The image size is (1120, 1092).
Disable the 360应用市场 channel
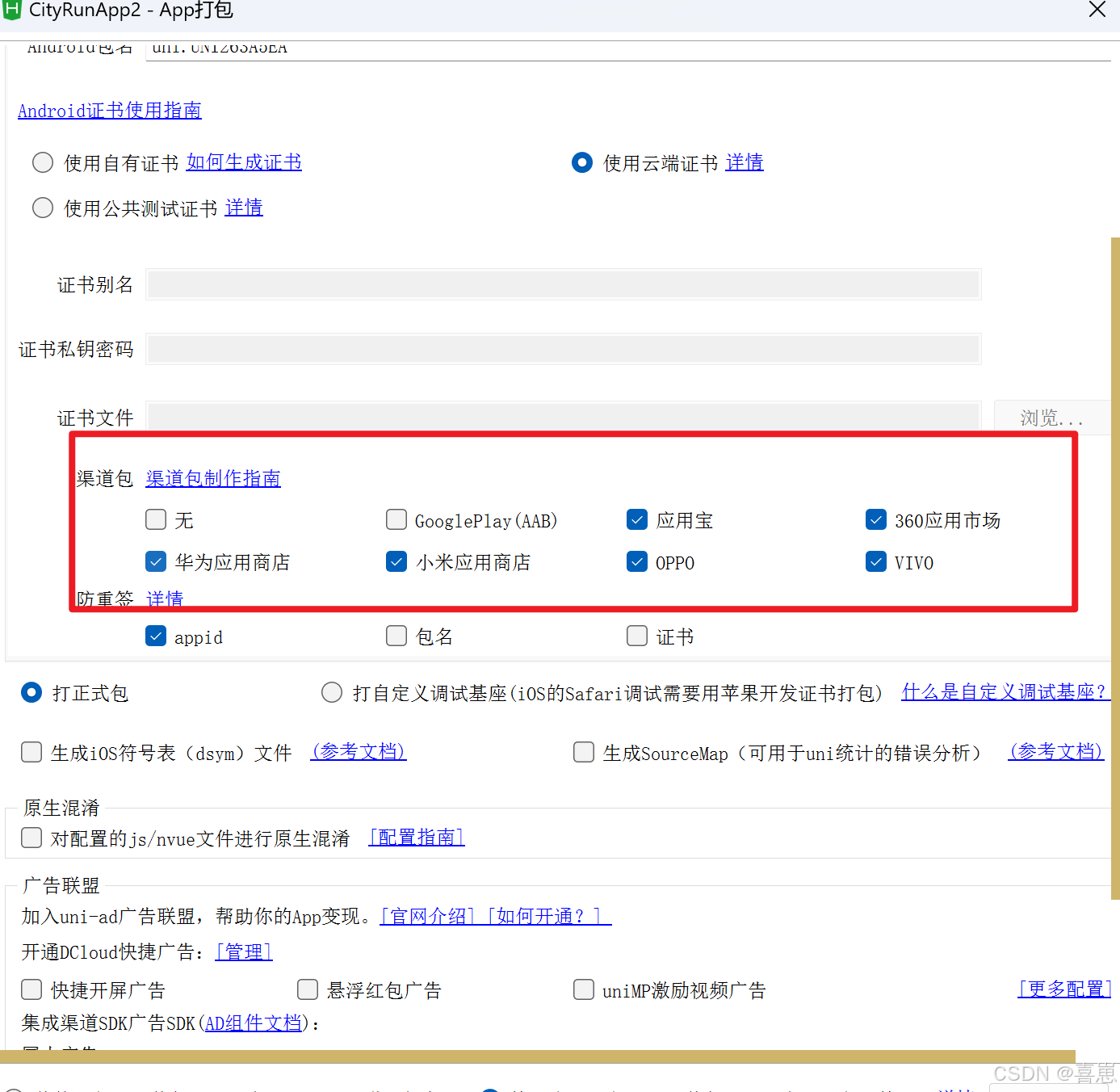[x=876, y=519]
